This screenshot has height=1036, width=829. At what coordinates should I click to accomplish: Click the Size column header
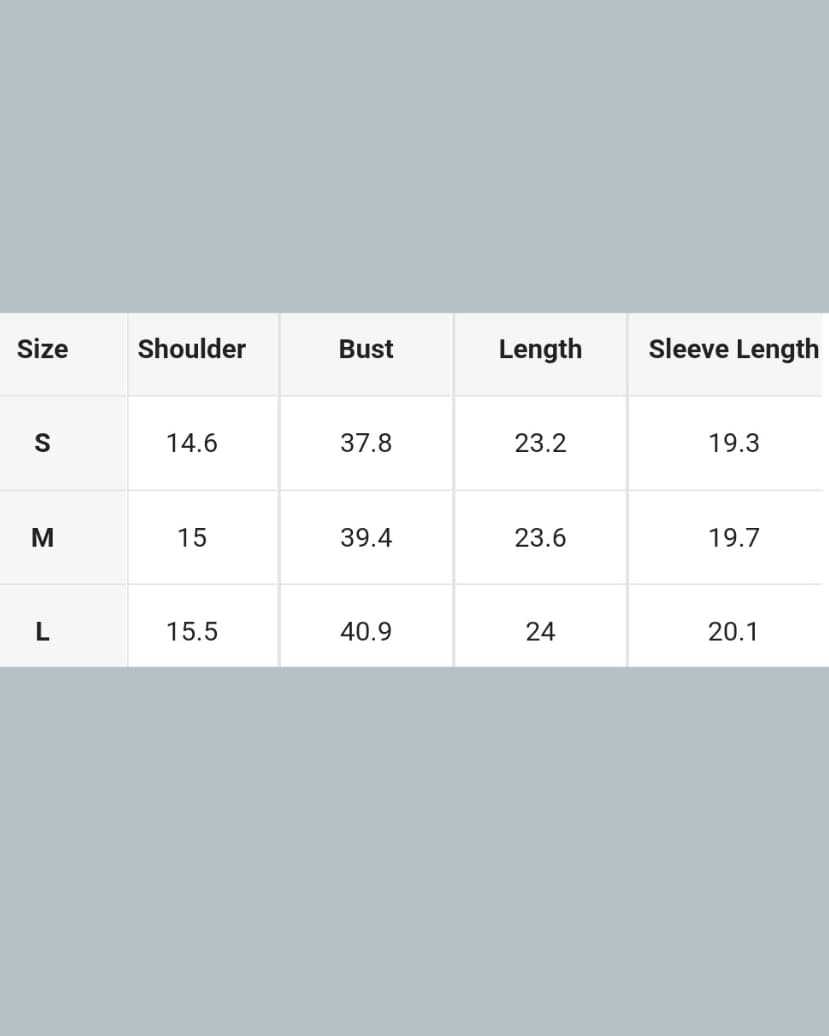(43, 349)
